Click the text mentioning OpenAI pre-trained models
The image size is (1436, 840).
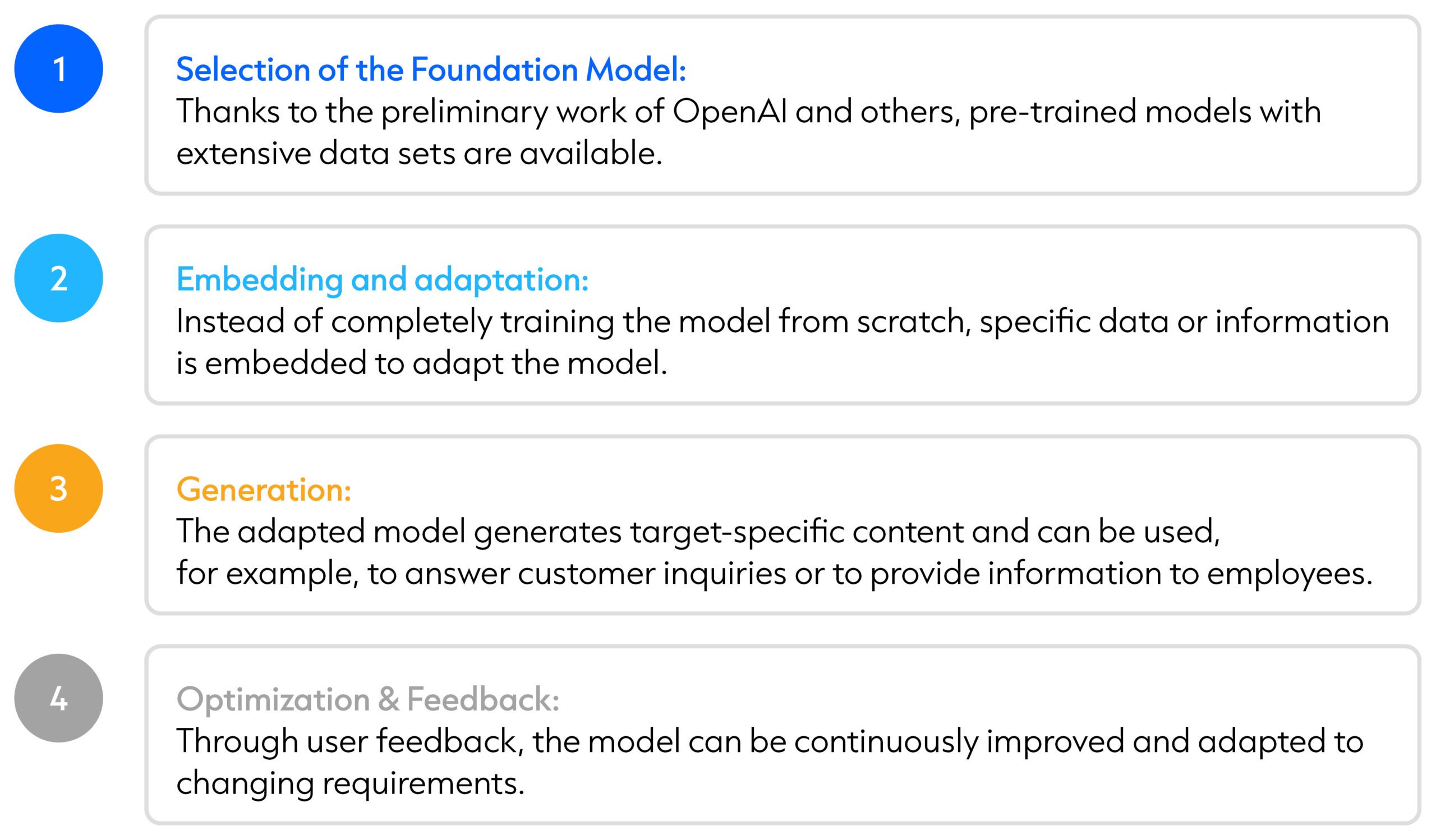coord(748,112)
